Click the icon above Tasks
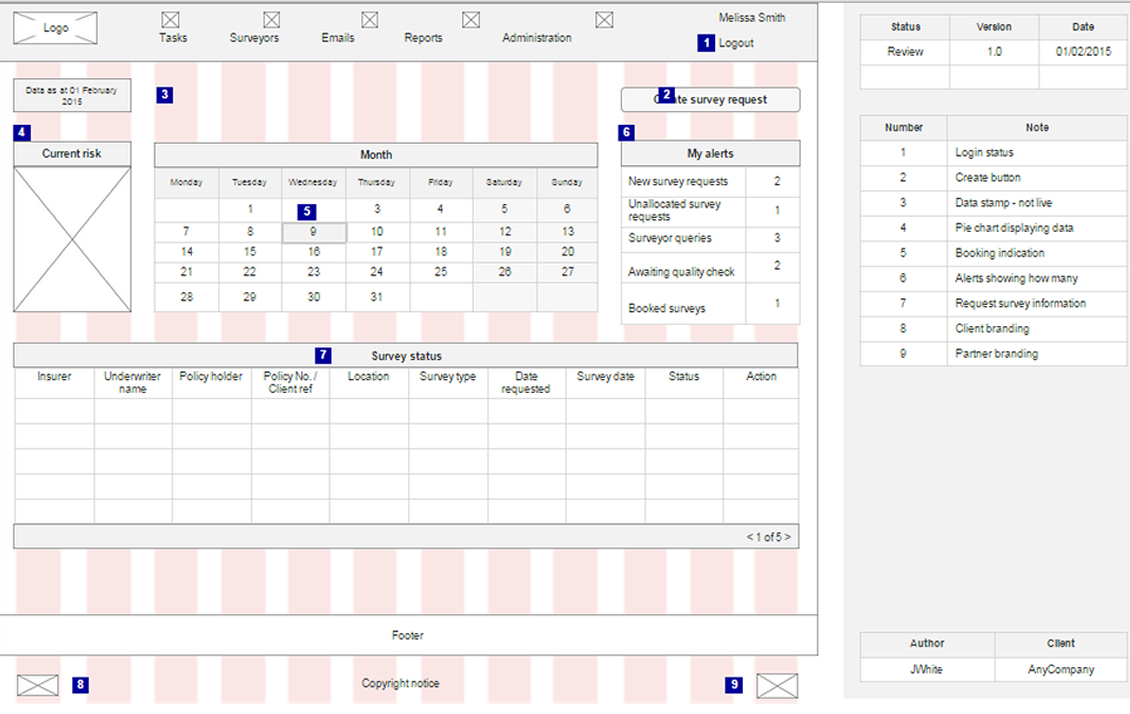 point(171,19)
